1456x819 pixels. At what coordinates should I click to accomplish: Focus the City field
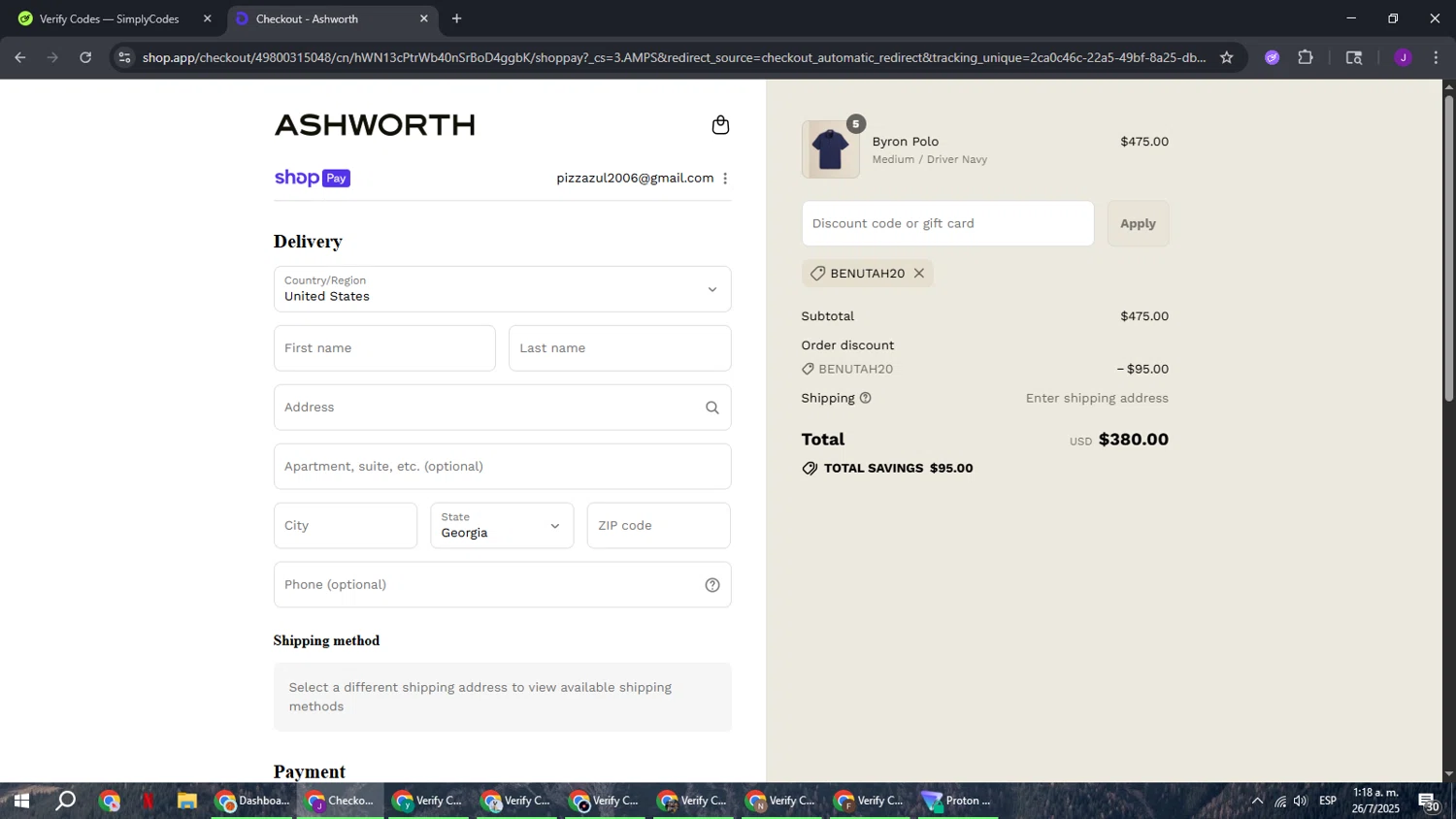click(x=346, y=526)
